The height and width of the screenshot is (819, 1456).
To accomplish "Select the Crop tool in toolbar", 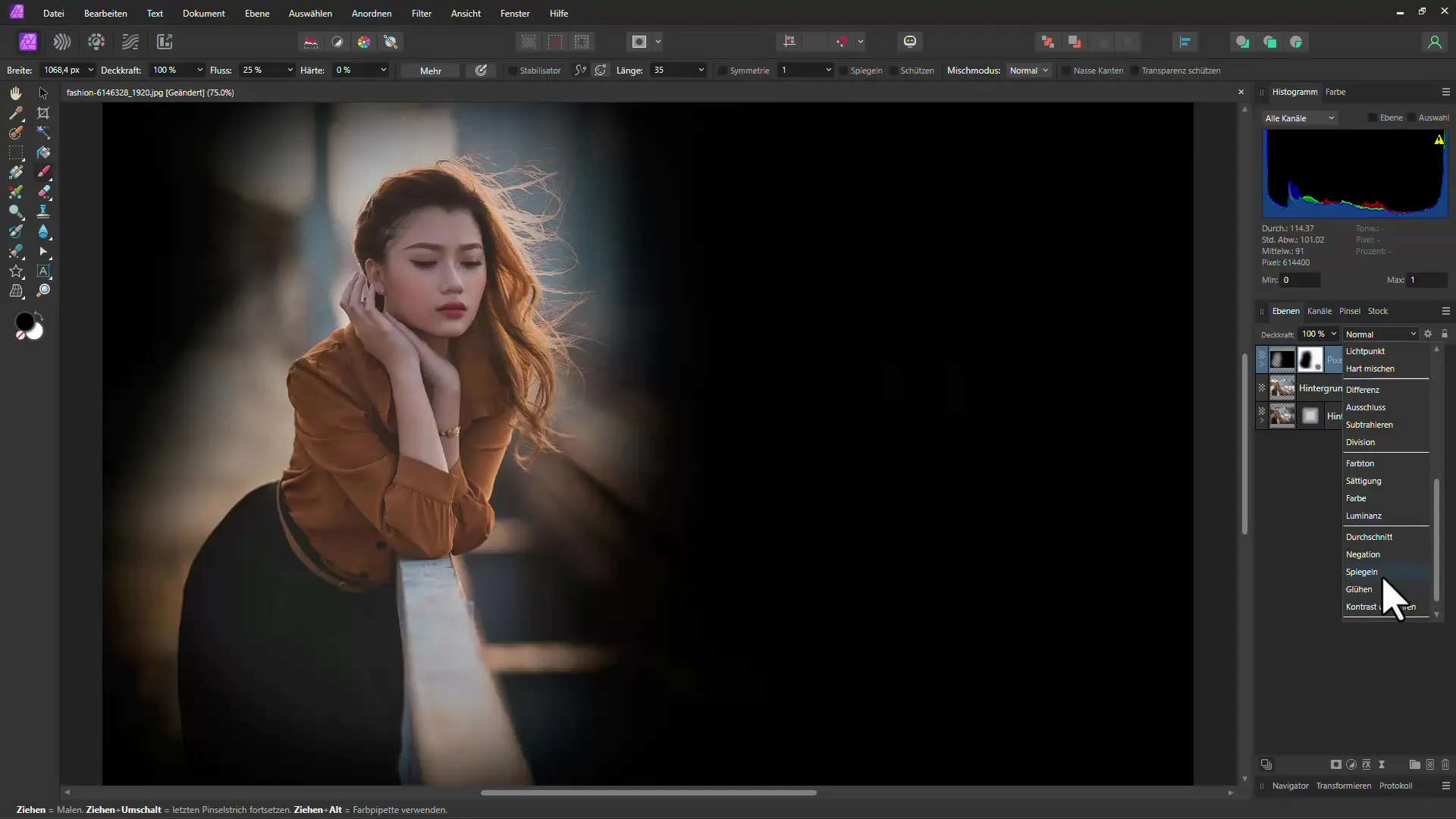I will coord(43,113).
